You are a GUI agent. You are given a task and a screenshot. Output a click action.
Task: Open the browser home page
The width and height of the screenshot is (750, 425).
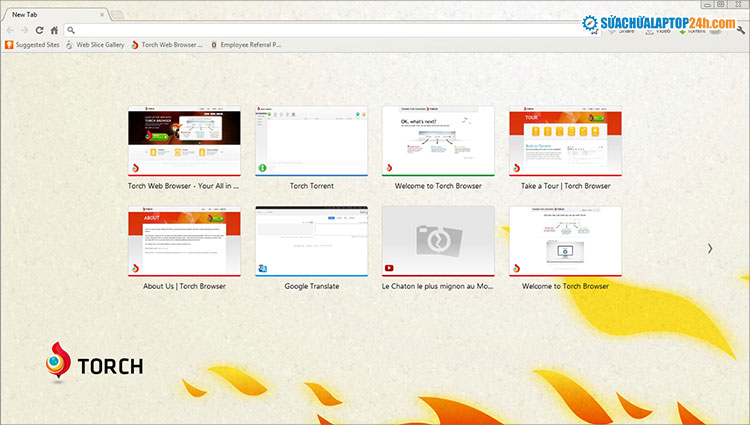[54, 30]
